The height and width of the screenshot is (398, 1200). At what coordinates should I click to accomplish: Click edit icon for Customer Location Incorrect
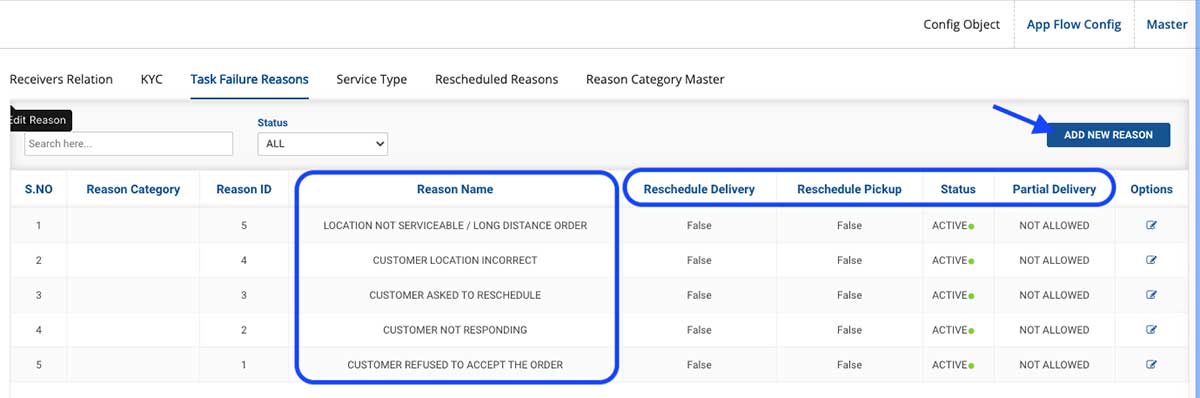tap(1151, 260)
